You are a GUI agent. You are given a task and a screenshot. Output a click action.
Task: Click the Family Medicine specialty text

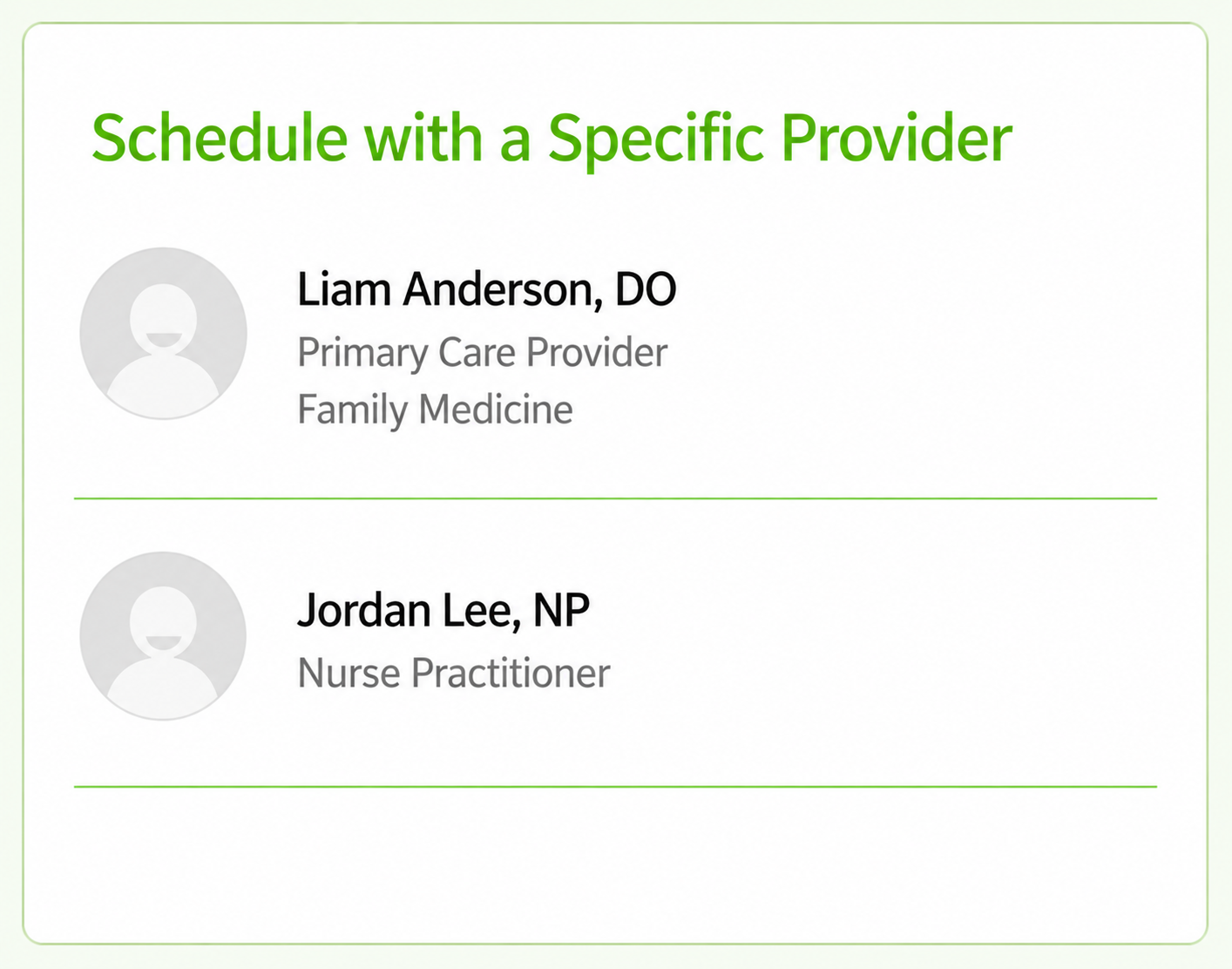tap(435, 410)
